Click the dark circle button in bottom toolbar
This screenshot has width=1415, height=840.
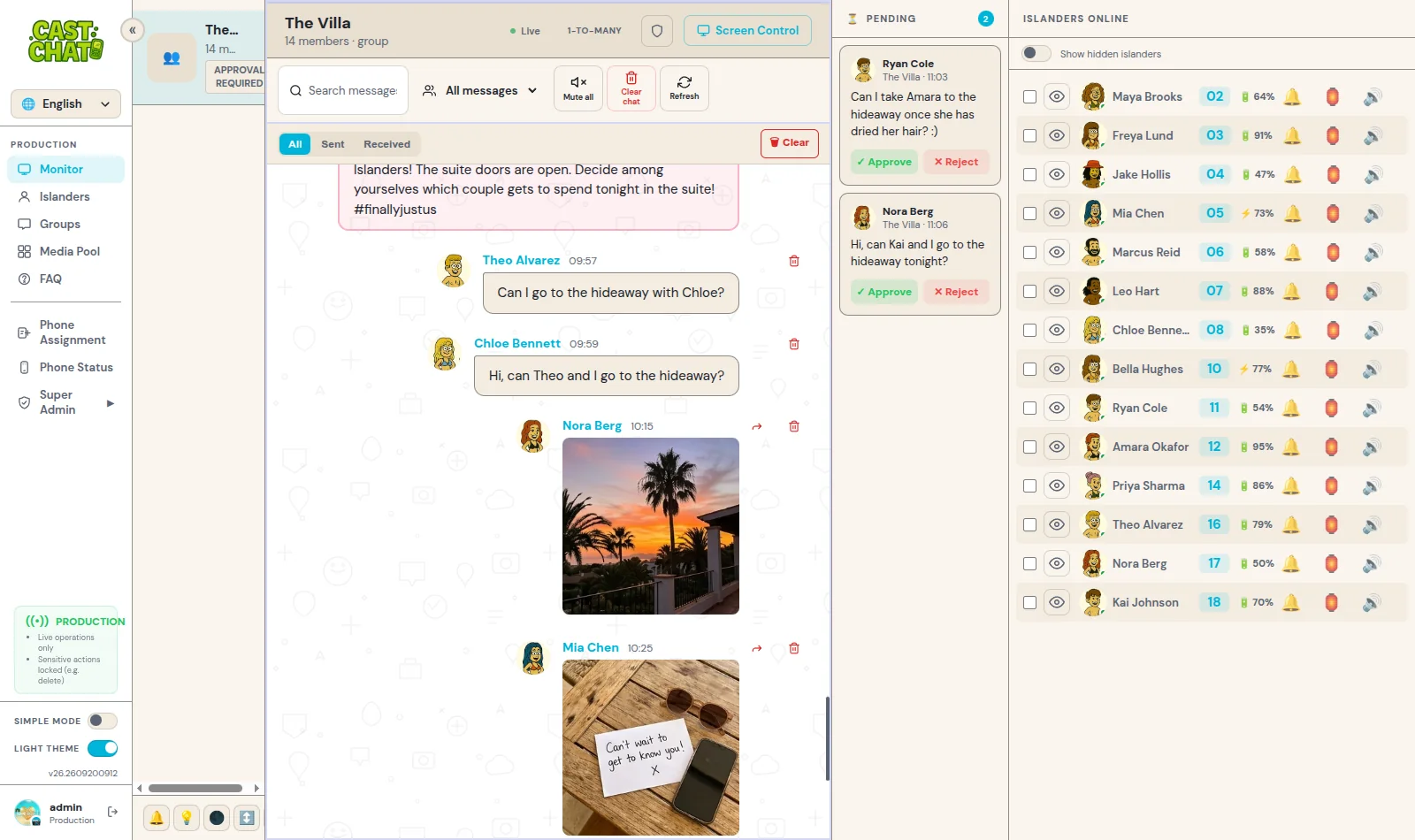[x=217, y=818]
